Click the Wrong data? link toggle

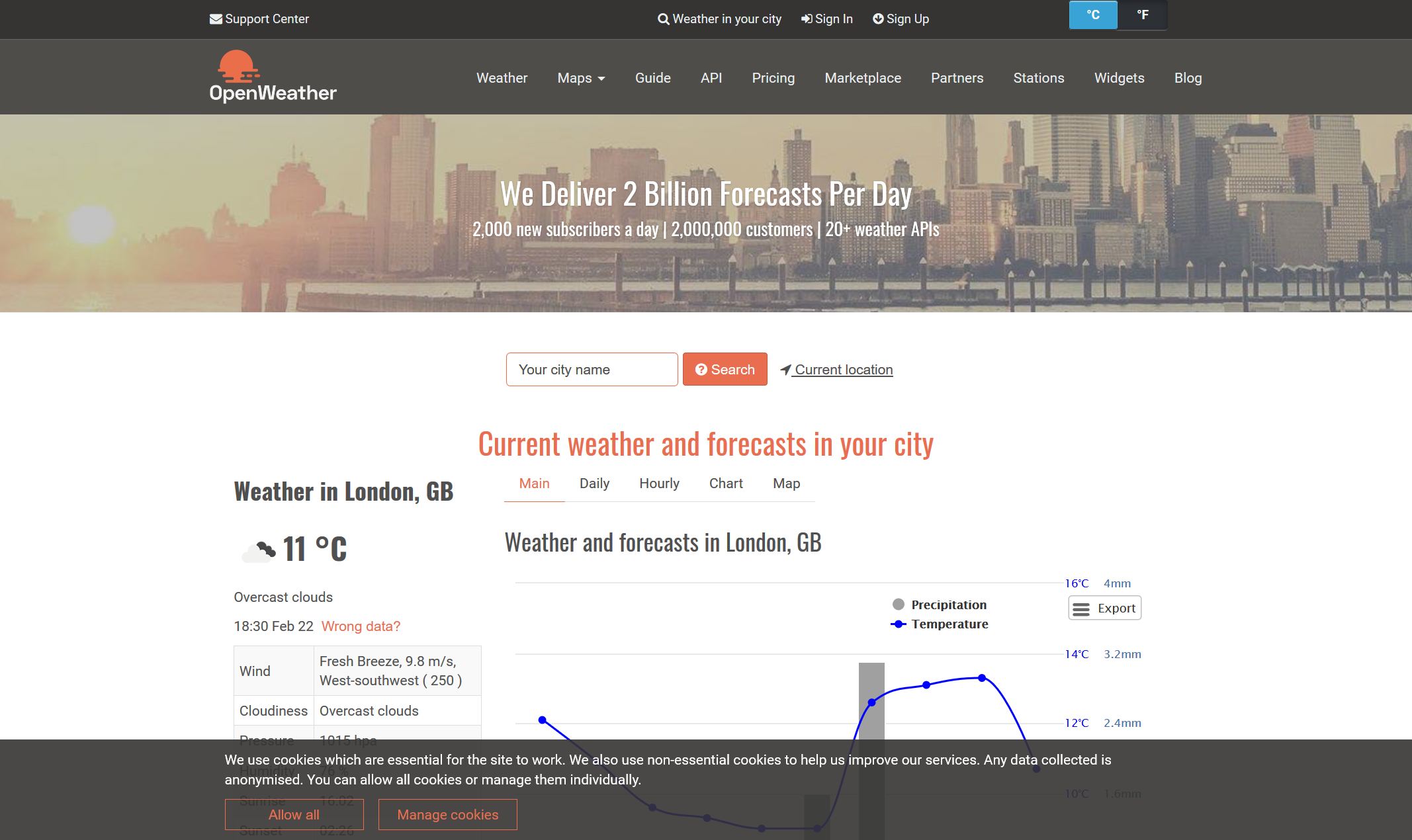(x=359, y=625)
